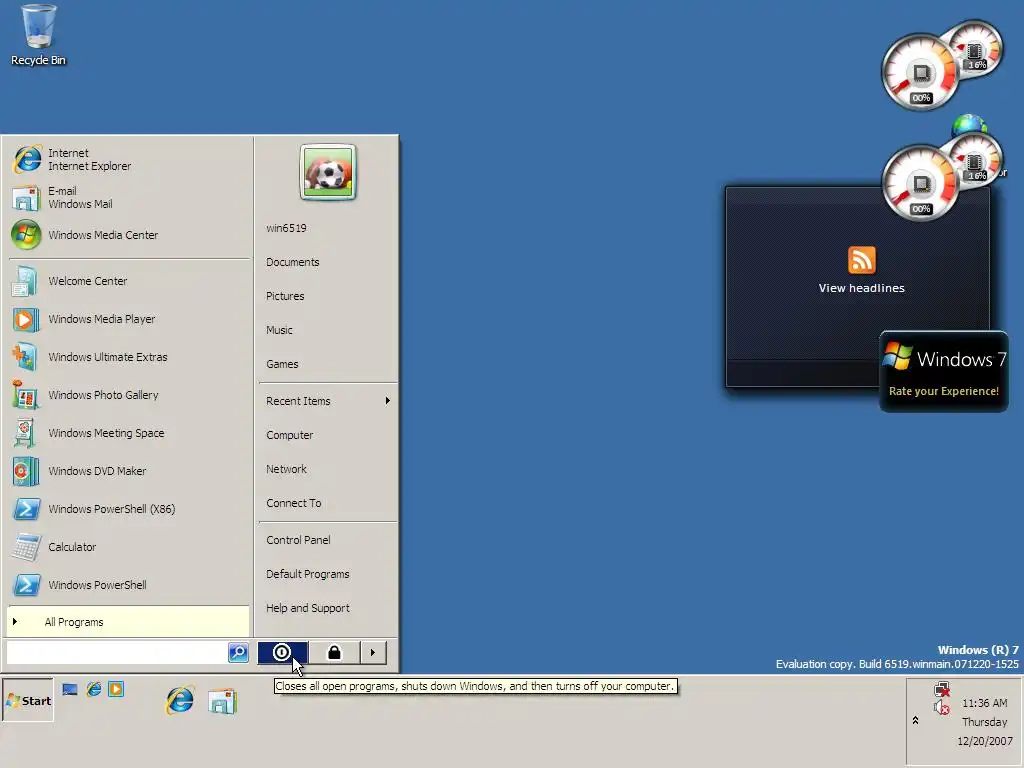Show hidden tray icons chevron
Viewport: 1024px width, 768px height.
coord(916,720)
